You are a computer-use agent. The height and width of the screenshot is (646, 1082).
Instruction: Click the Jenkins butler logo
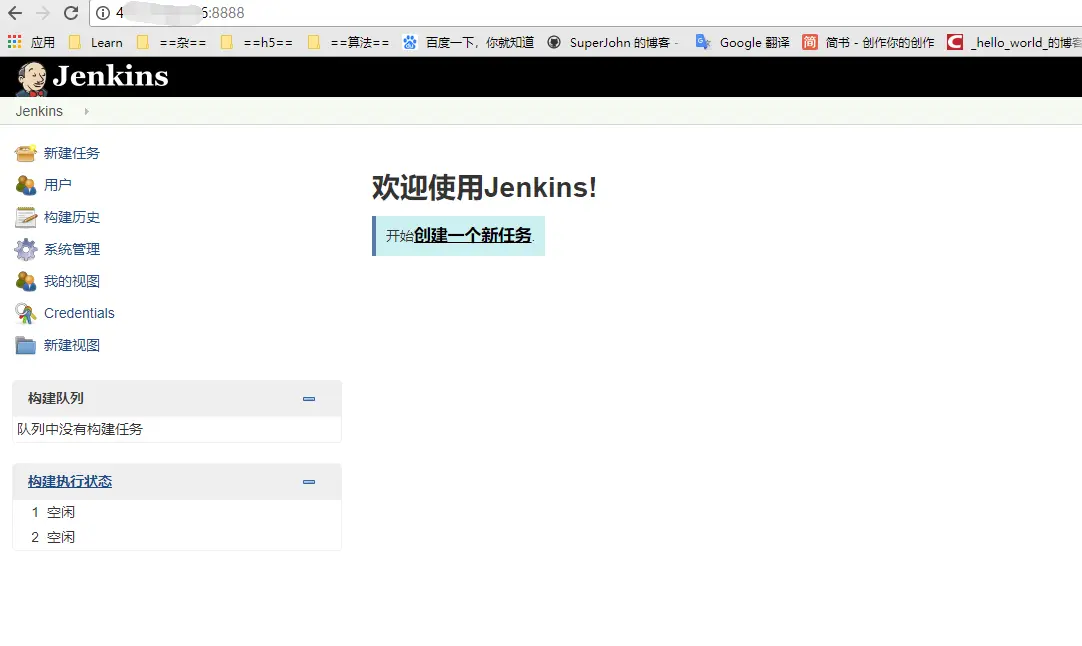32,78
